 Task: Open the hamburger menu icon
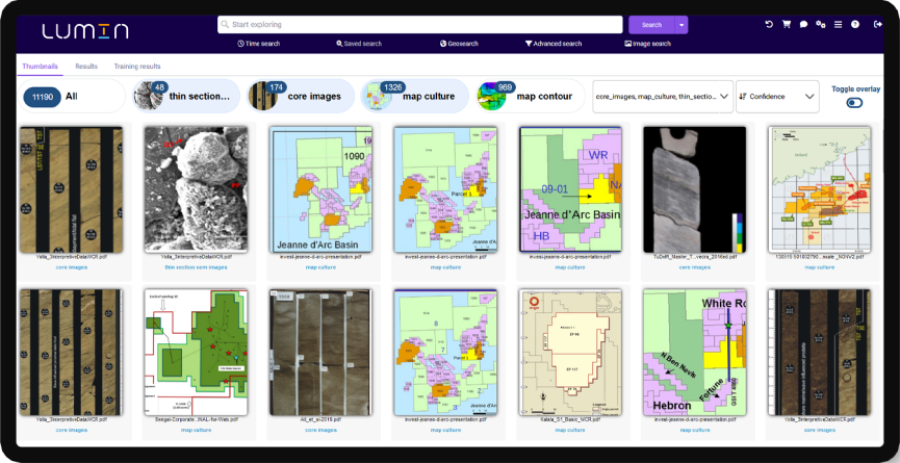[838, 25]
